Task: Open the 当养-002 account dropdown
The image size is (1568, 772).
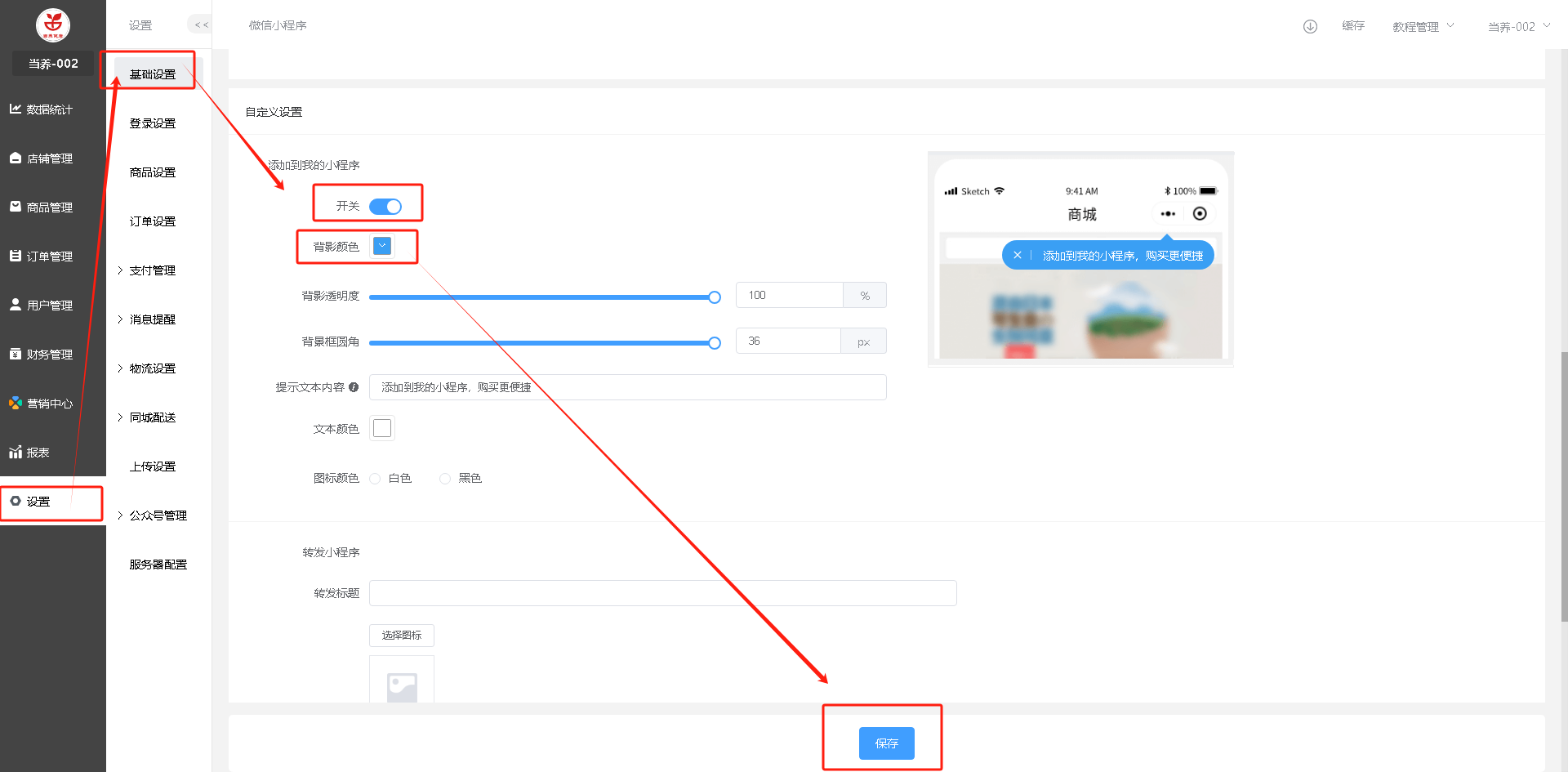Action: click(1518, 27)
